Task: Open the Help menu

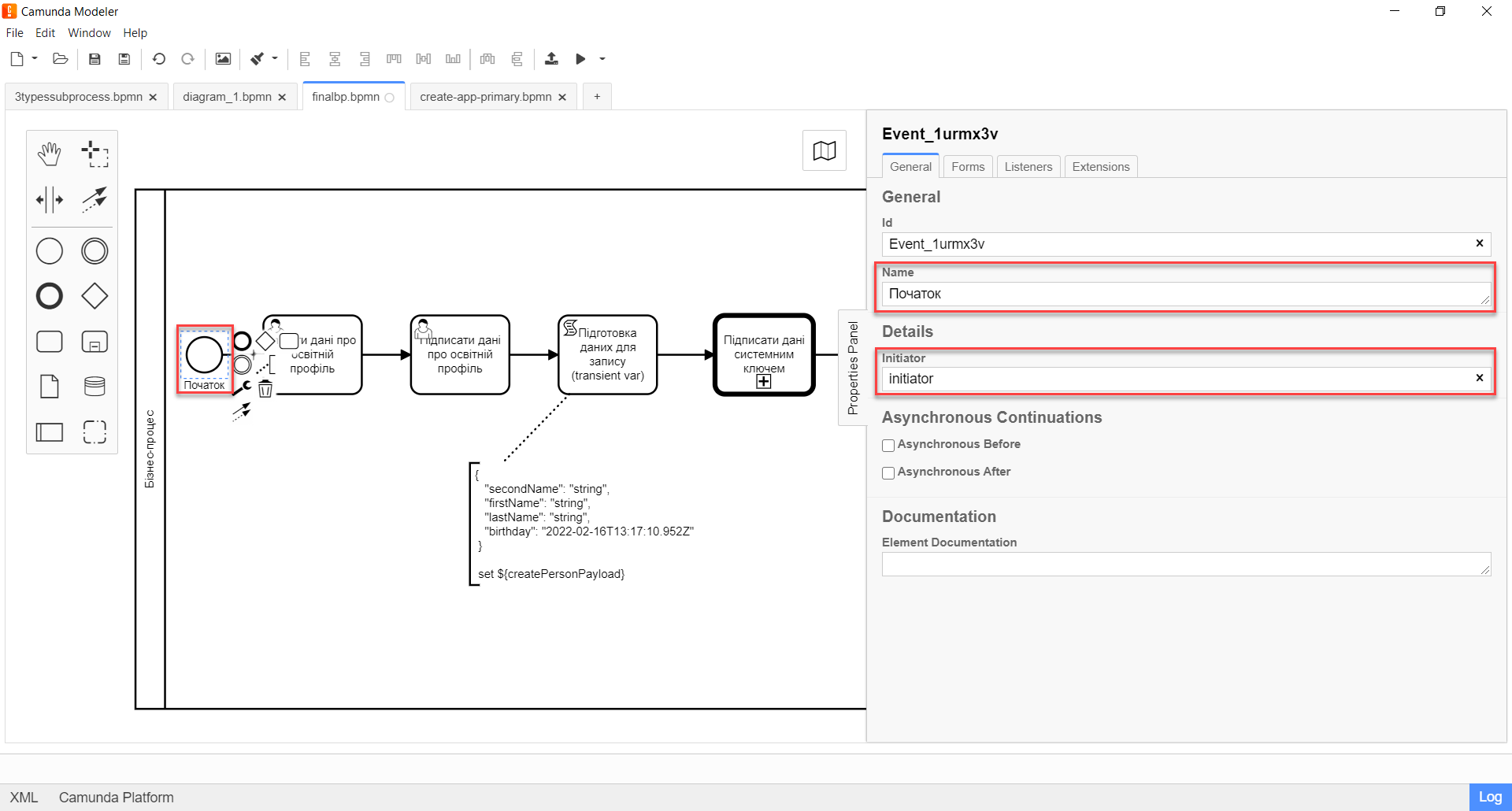Action: [135, 33]
